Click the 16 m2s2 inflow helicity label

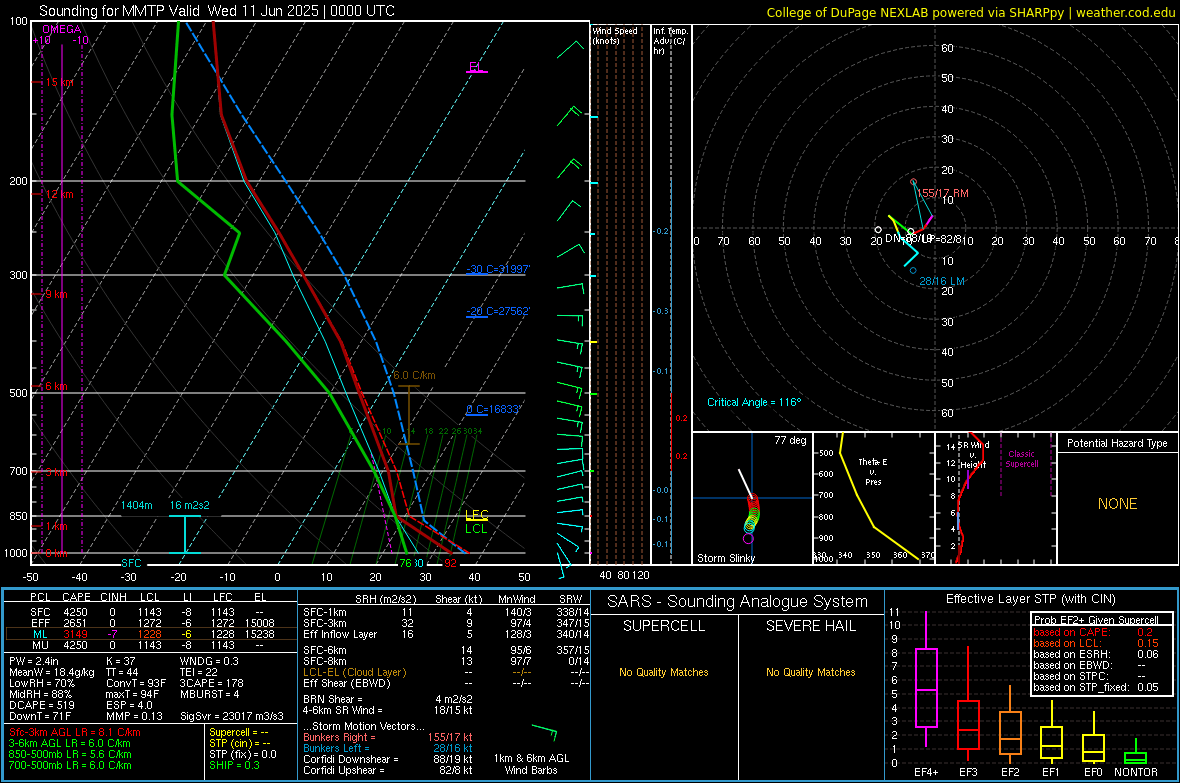coord(190,505)
